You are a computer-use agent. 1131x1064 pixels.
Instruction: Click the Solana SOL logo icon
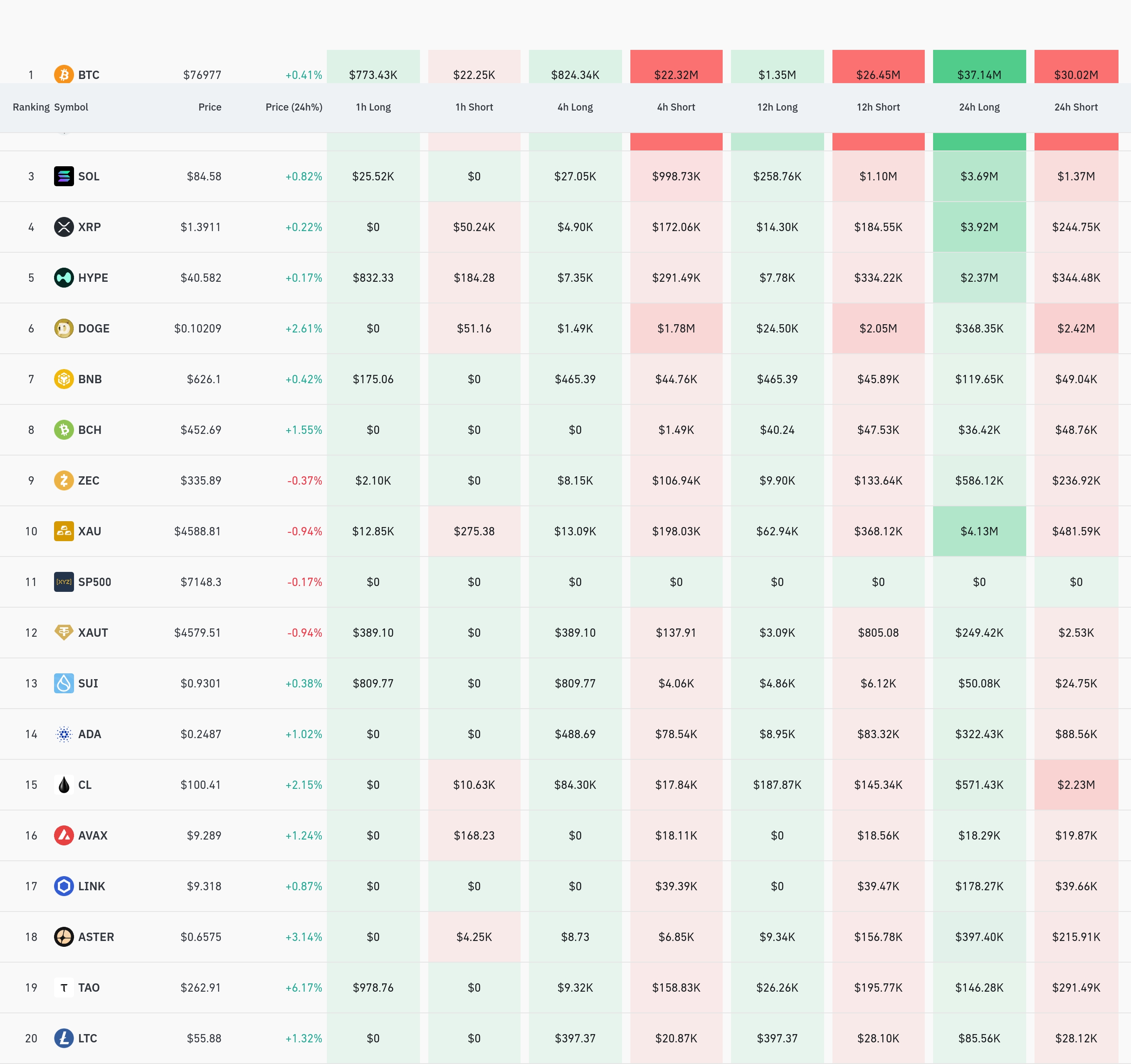pos(64,176)
